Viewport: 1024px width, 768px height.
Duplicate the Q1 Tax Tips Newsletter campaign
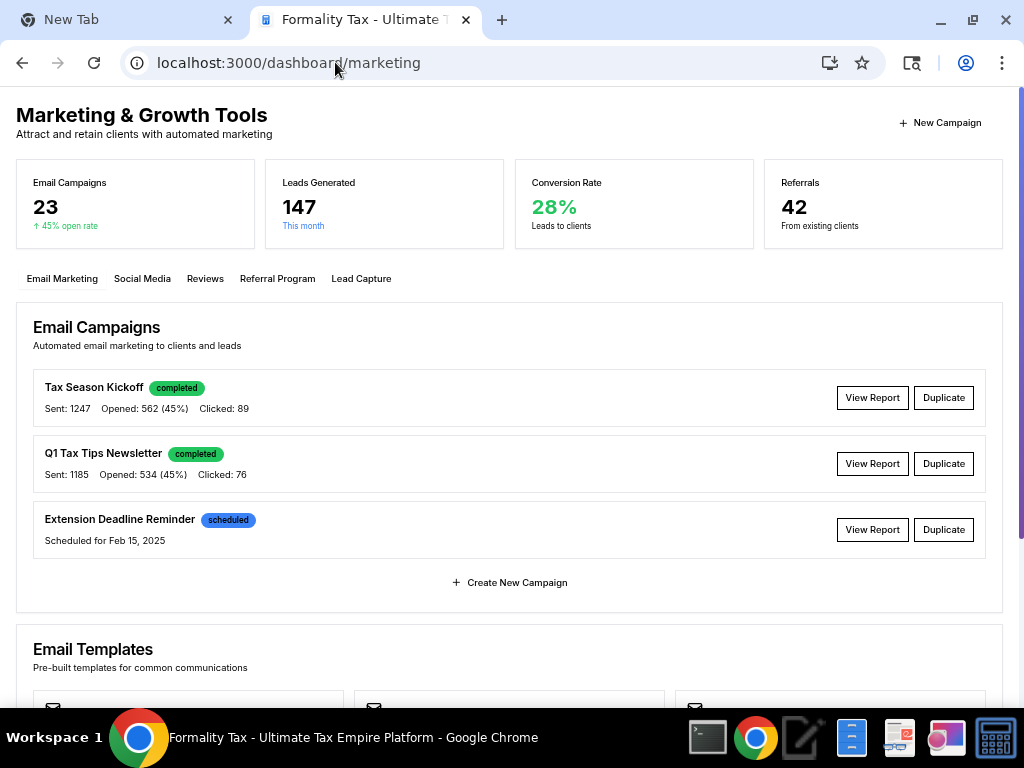coord(943,464)
